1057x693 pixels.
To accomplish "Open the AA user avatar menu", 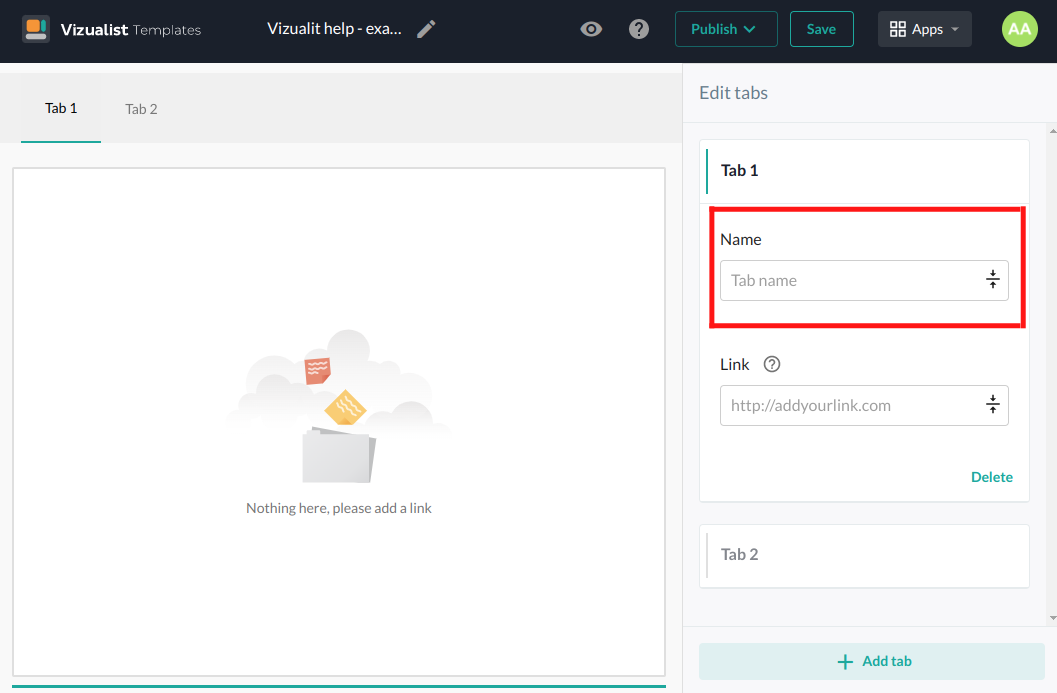I will pos(1019,29).
